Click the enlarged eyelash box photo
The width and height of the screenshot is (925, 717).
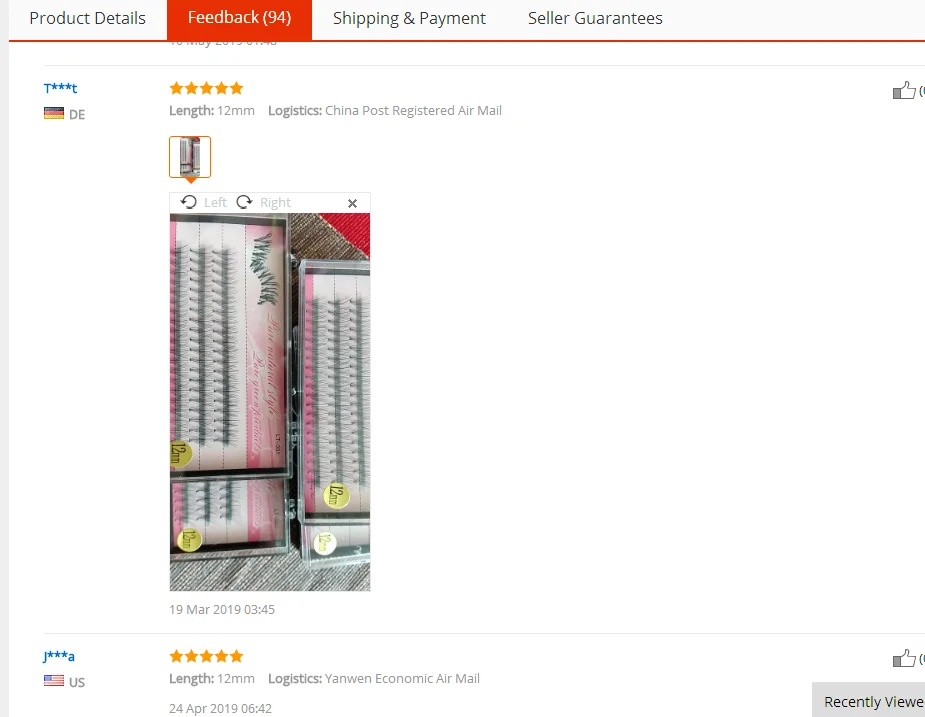point(270,402)
